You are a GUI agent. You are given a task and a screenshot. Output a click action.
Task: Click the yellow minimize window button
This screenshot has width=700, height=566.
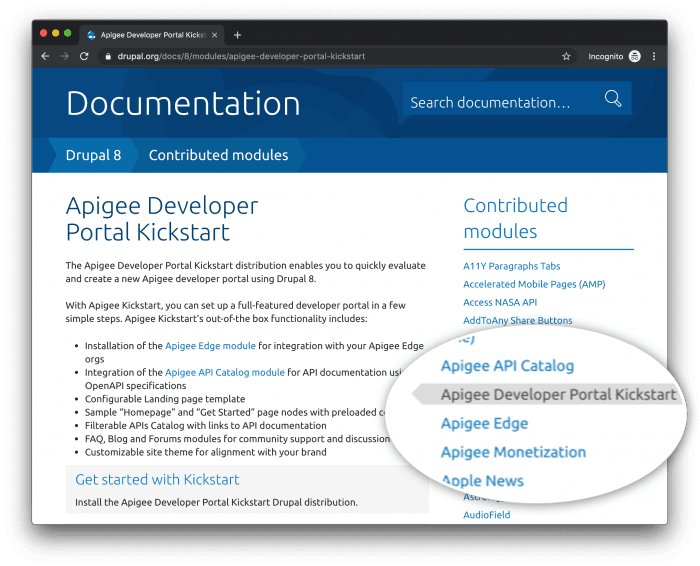tap(55, 33)
